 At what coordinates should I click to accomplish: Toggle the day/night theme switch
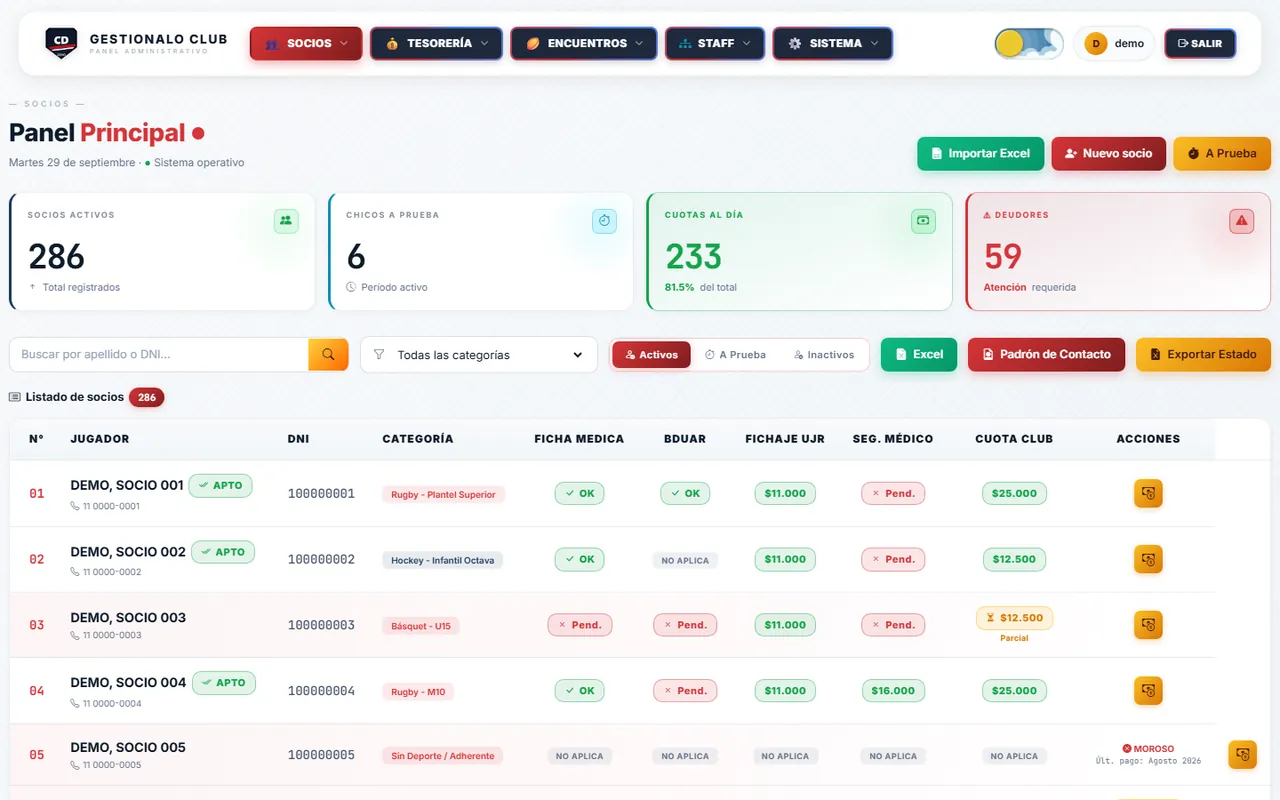pyautogui.click(x=1028, y=43)
